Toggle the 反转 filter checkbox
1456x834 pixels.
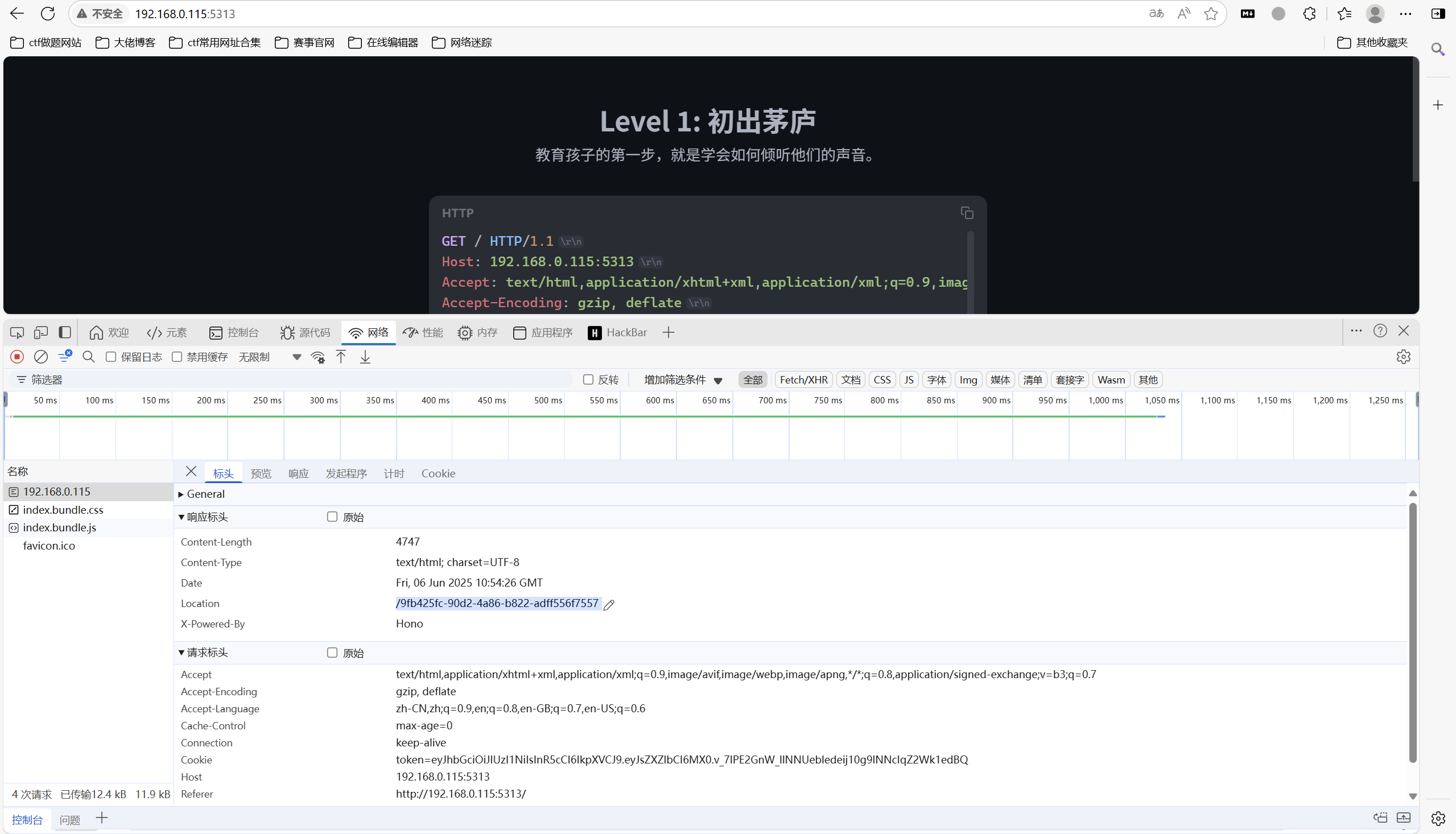pyautogui.click(x=588, y=380)
